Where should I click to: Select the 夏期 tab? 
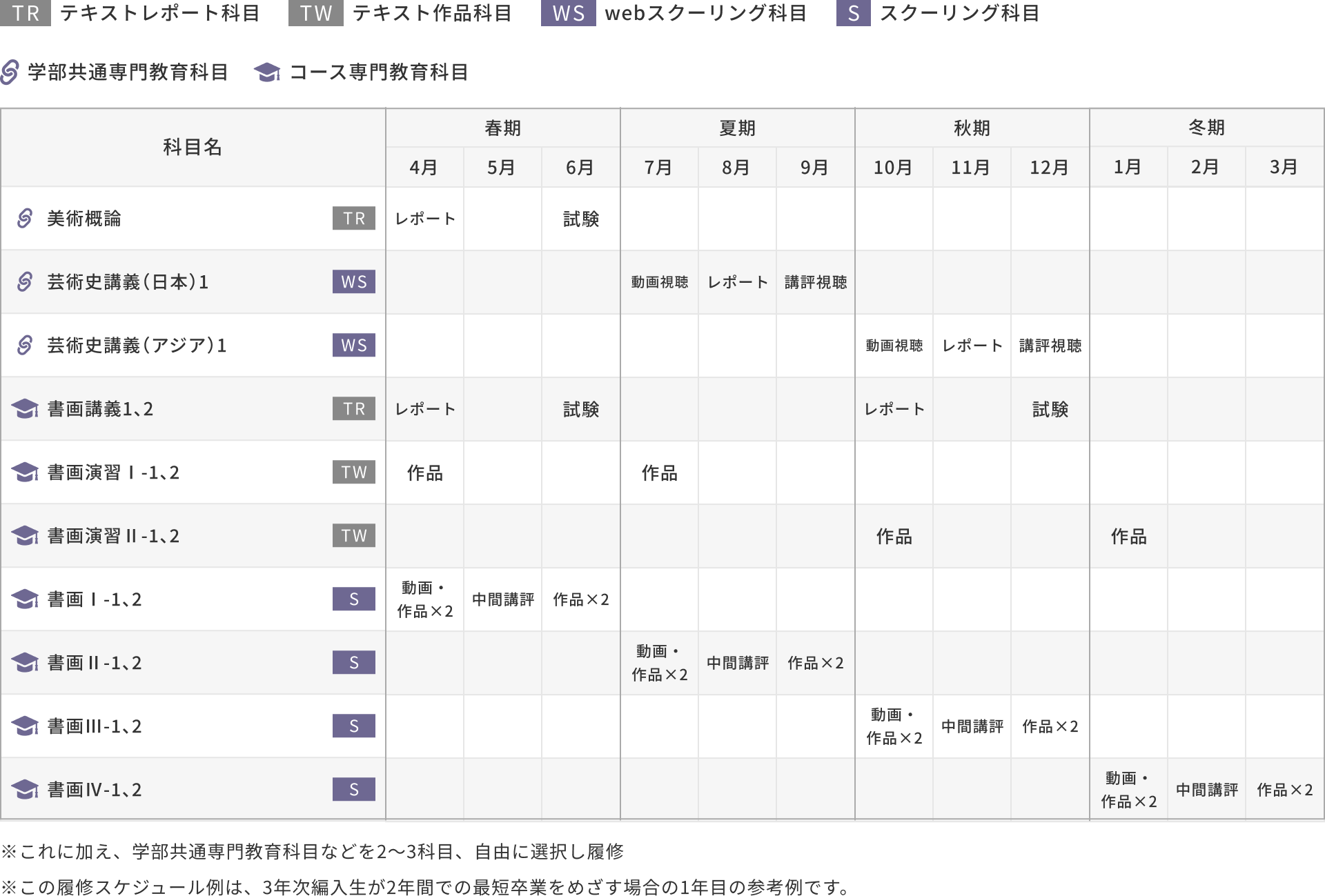737,127
